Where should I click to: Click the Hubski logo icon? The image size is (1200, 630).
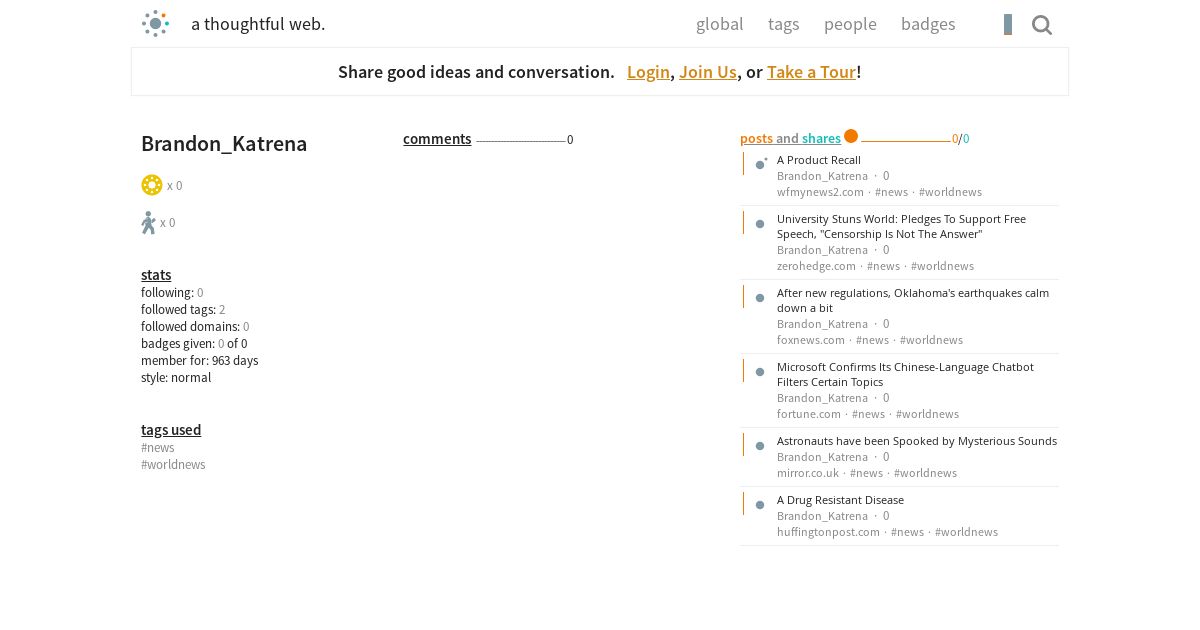(155, 24)
